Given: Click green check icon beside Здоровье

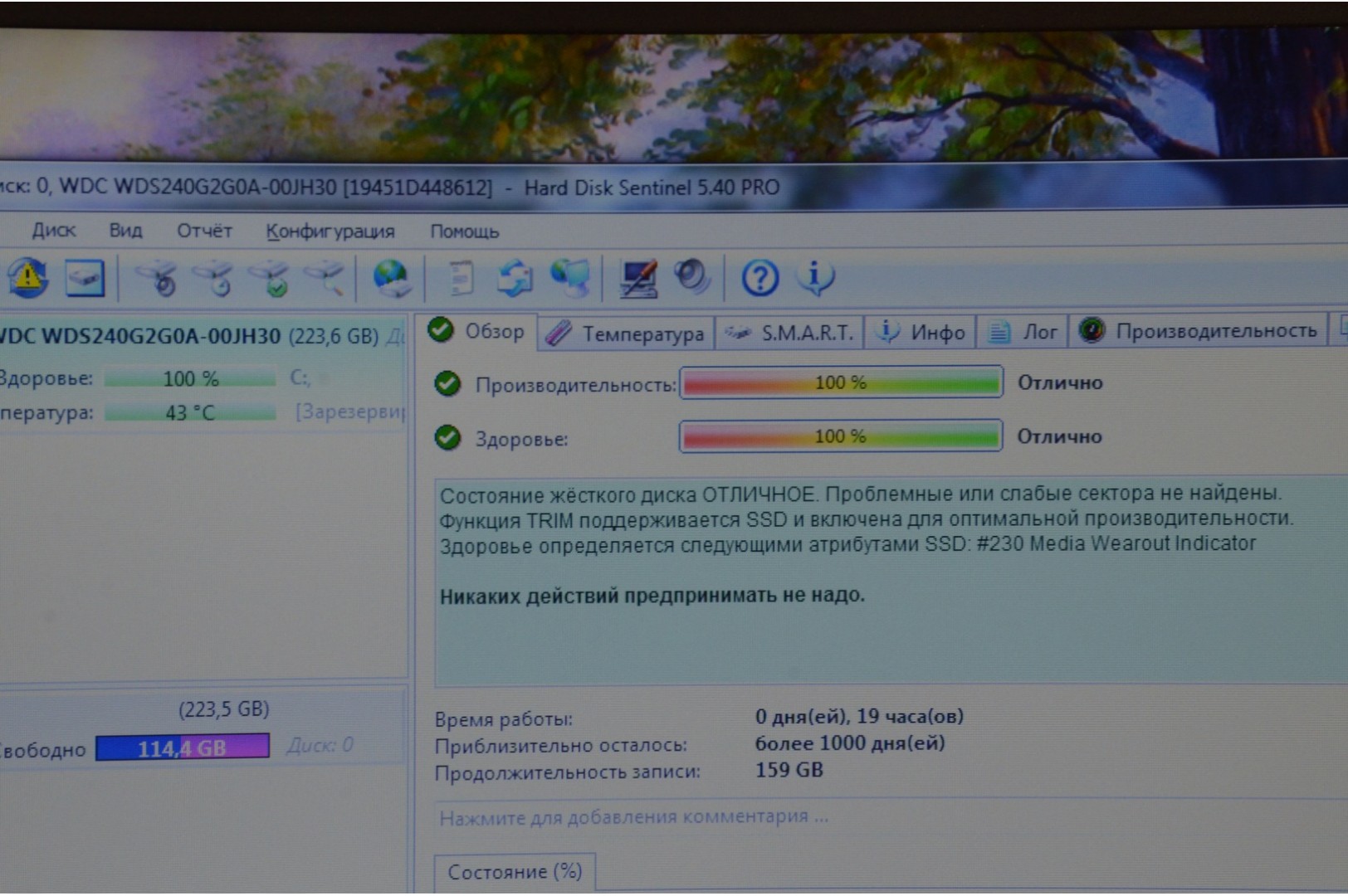Looking at the screenshot, I should 447,437.
